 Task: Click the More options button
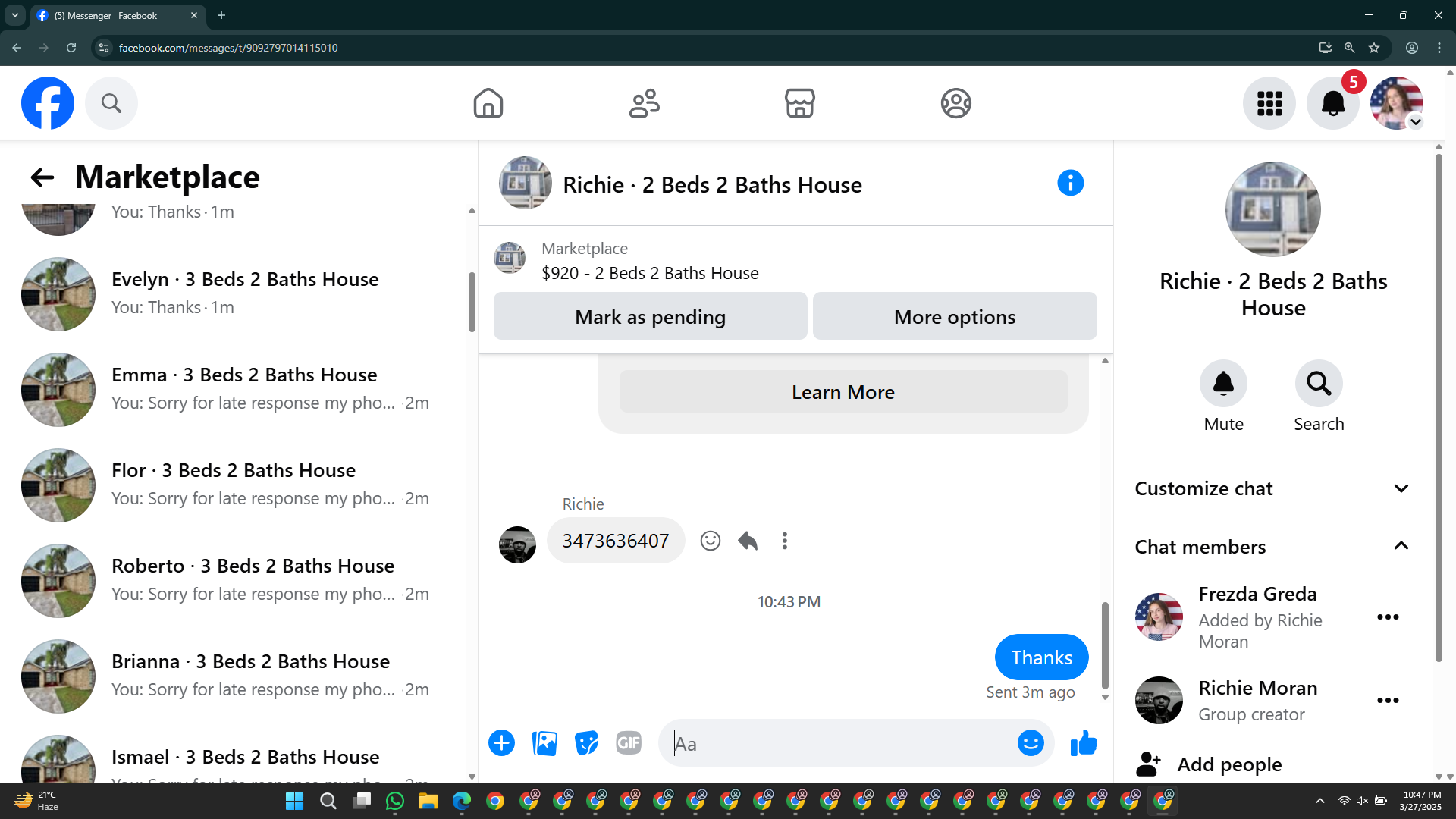click(955, 316)
